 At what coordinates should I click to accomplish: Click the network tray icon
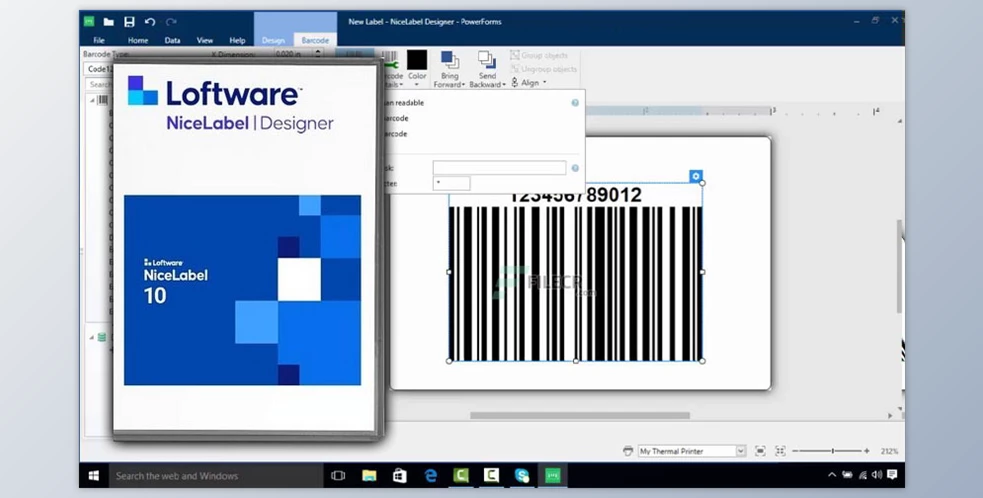[863, 475]
